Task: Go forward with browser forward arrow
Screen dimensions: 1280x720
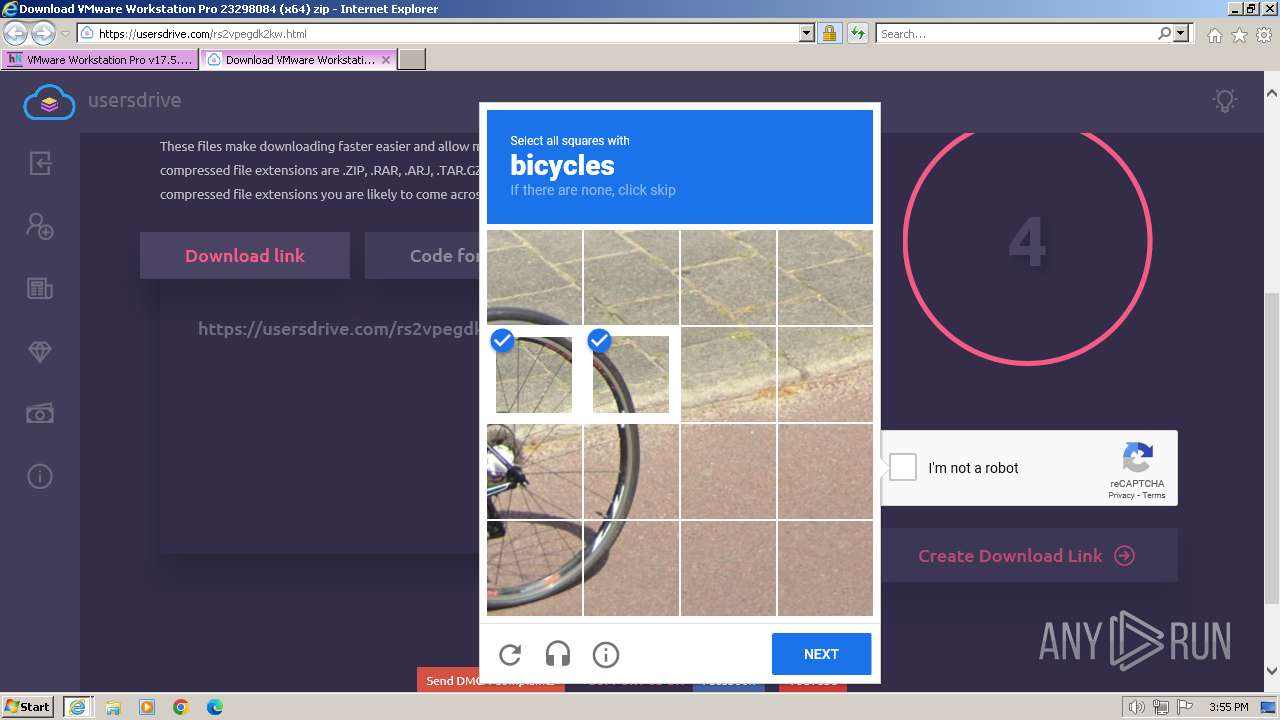Action: click(x=43, y=34)
